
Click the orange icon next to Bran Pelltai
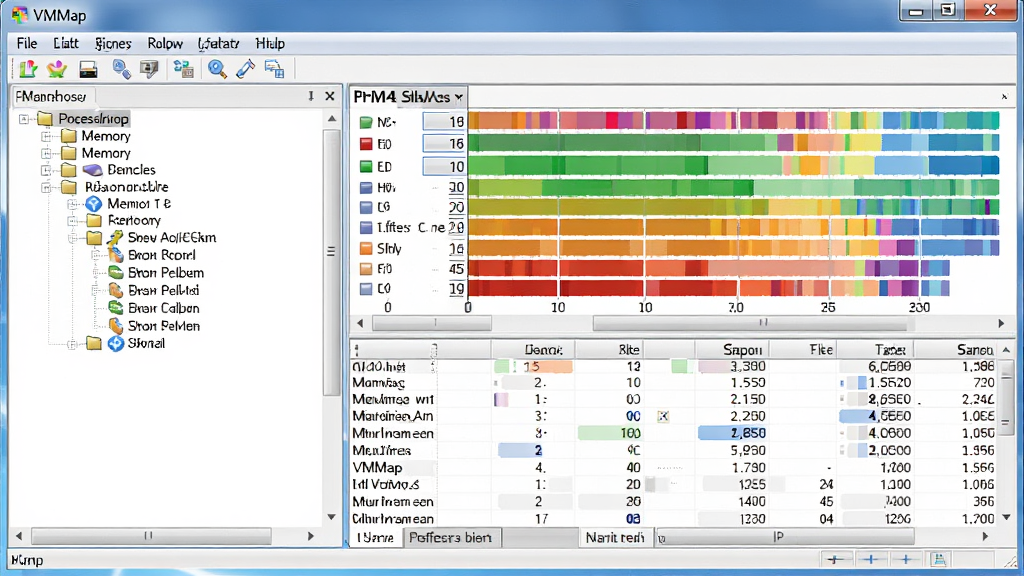[116, 291]
